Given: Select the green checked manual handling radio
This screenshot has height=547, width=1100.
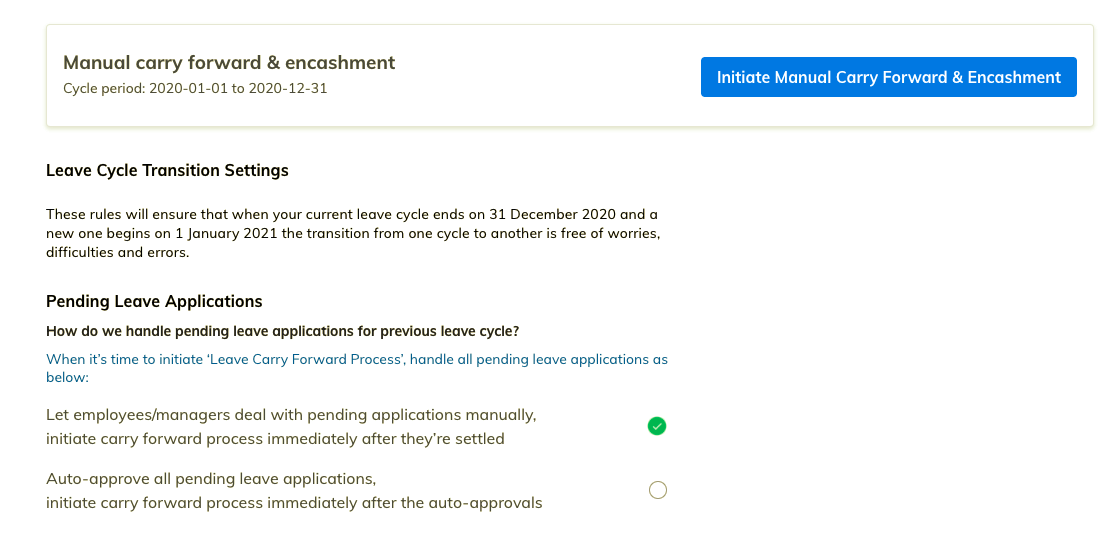Looking at the screenshot, I should [657, 426].
